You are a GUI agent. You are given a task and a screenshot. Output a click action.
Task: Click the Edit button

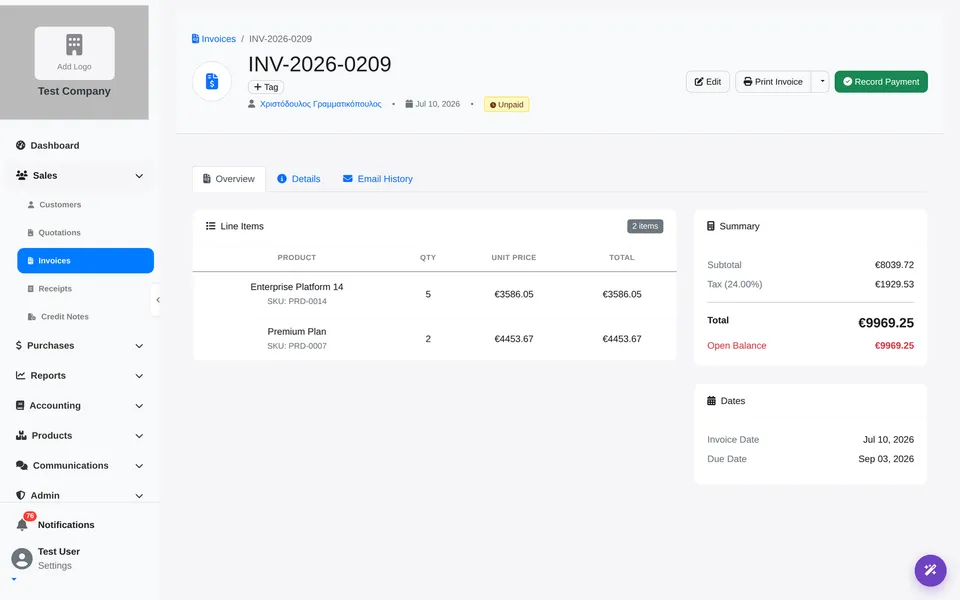708,81
